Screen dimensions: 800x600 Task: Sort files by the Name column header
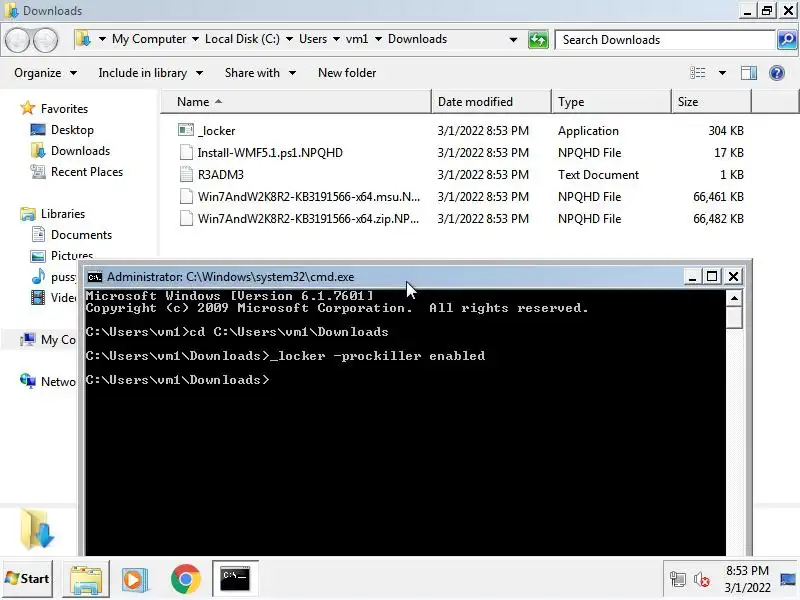pyautogui.click(x=296, y=102)
